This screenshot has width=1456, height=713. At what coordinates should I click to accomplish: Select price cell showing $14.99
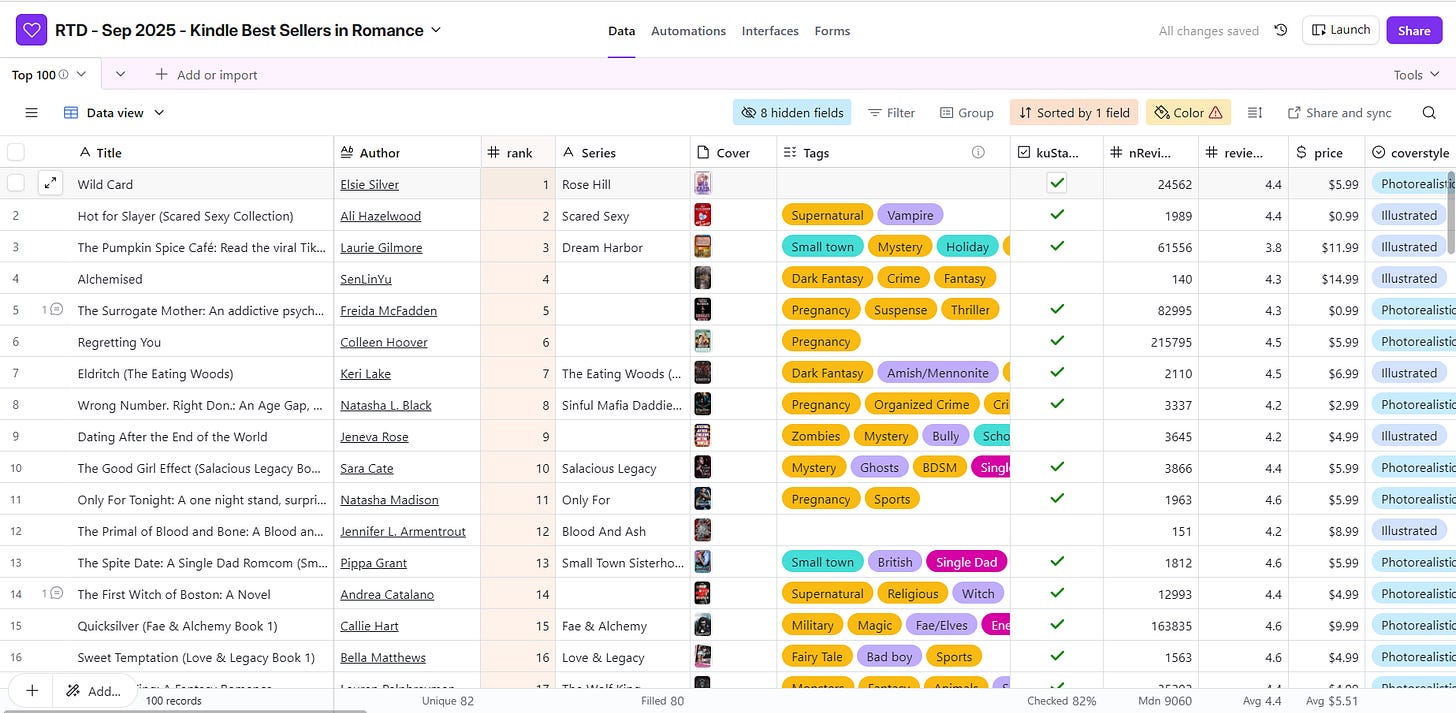pyautogui.click(x=1326, y=278)
